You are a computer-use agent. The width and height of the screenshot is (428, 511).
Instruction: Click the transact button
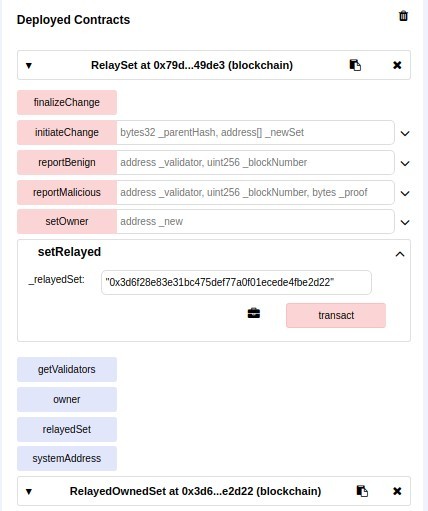[x=336, y=315]
